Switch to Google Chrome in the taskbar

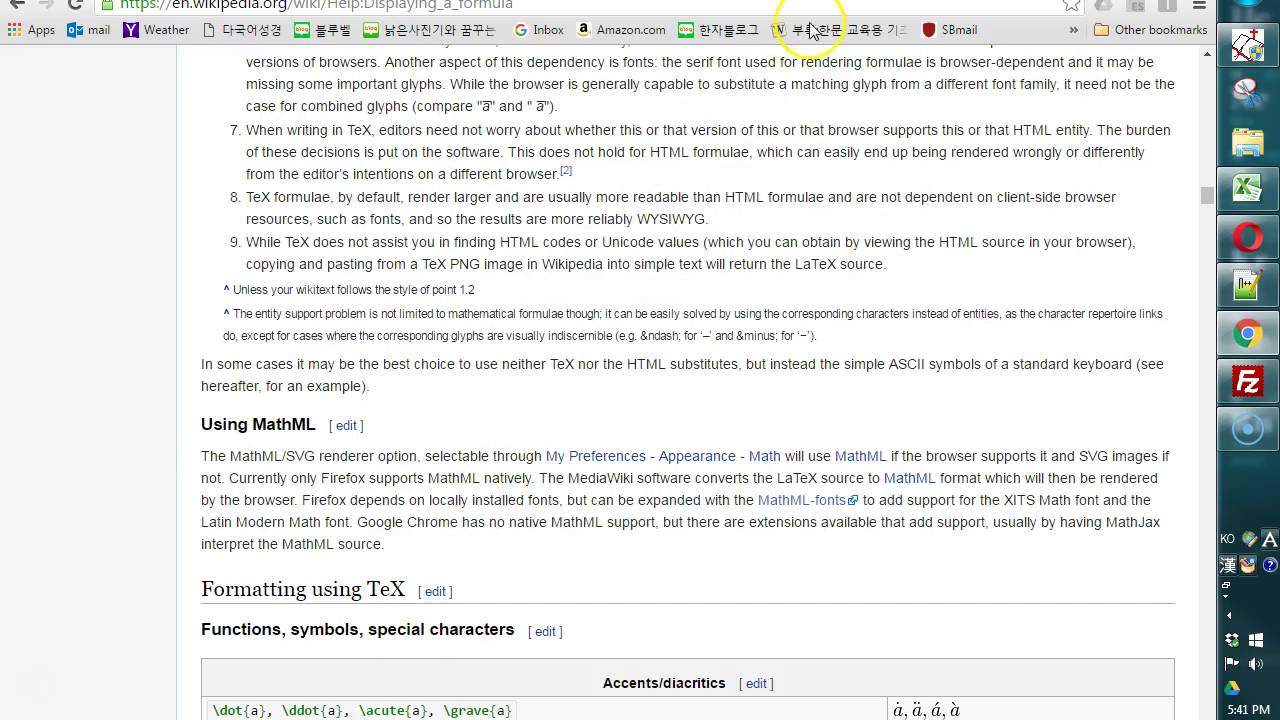(1248, 334)
